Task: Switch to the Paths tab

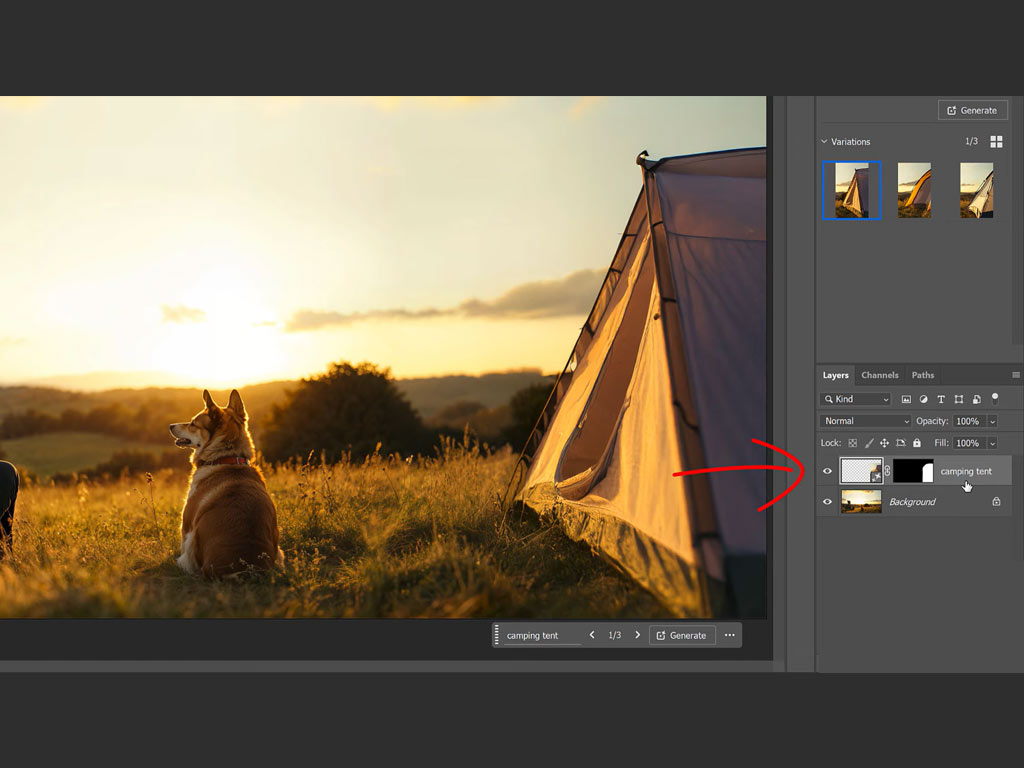Action: click(x=923, y=375)
